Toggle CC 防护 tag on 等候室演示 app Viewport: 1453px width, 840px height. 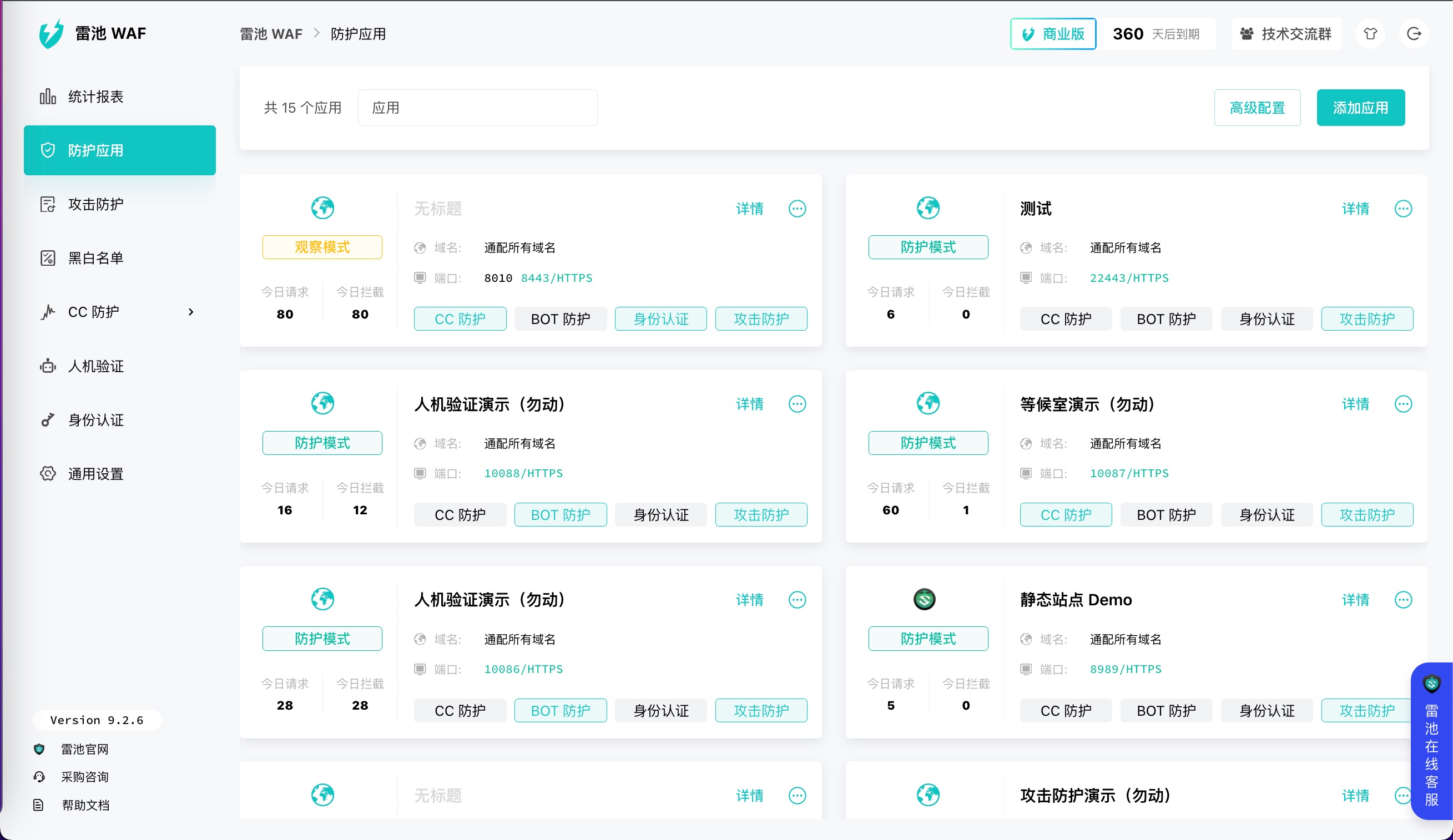[x=1066, y=515]
